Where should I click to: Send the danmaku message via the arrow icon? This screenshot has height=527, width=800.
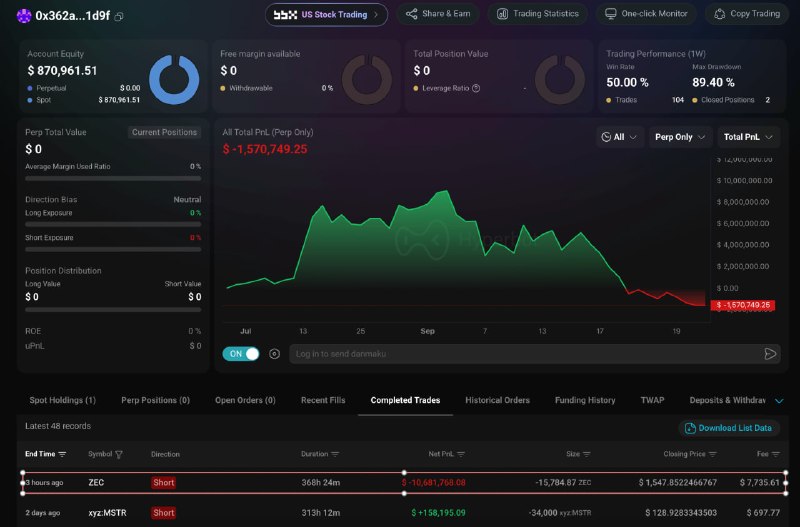click(770, 354)
